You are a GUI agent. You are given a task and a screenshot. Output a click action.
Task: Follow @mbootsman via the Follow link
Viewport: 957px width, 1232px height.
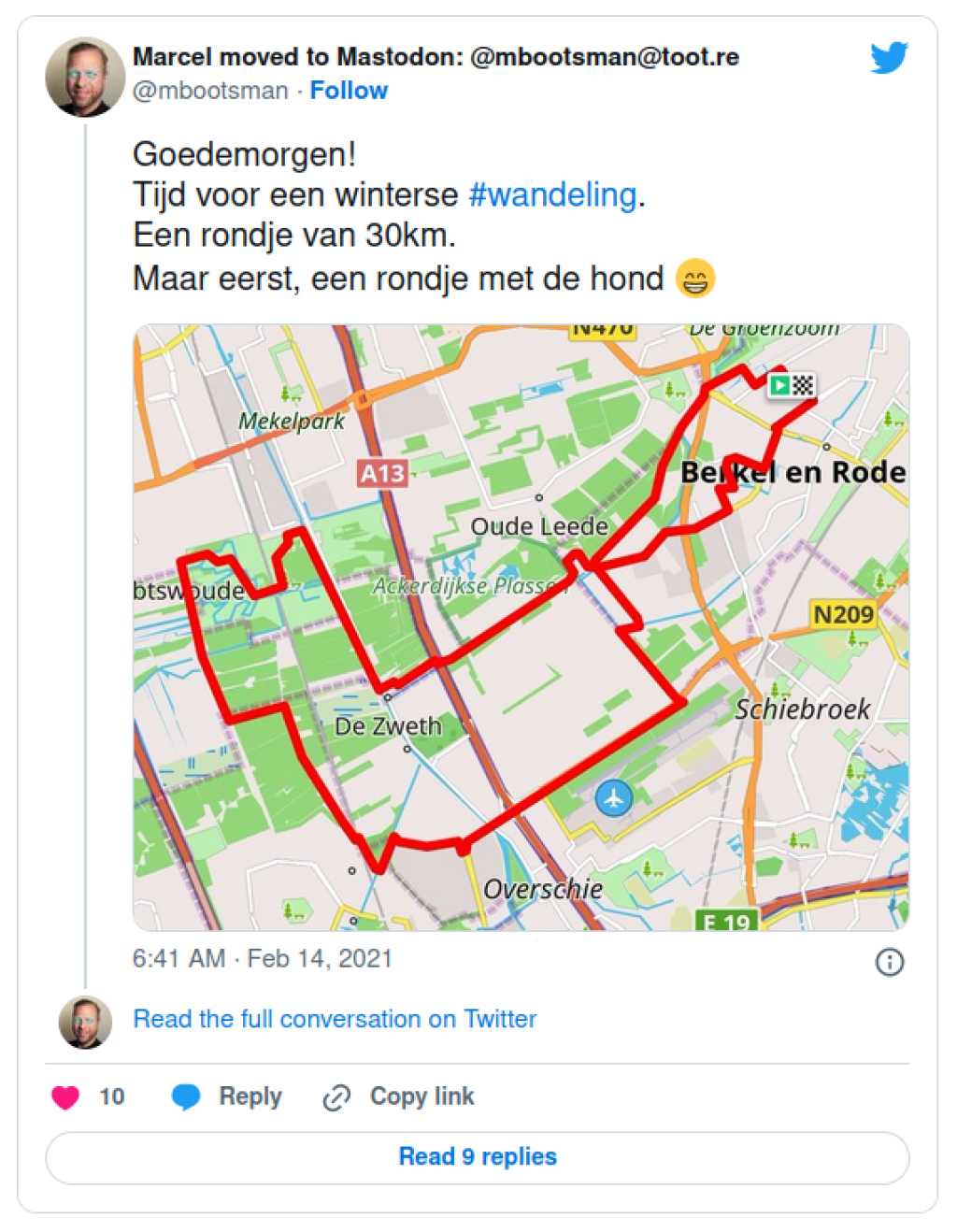coord(350,90)
